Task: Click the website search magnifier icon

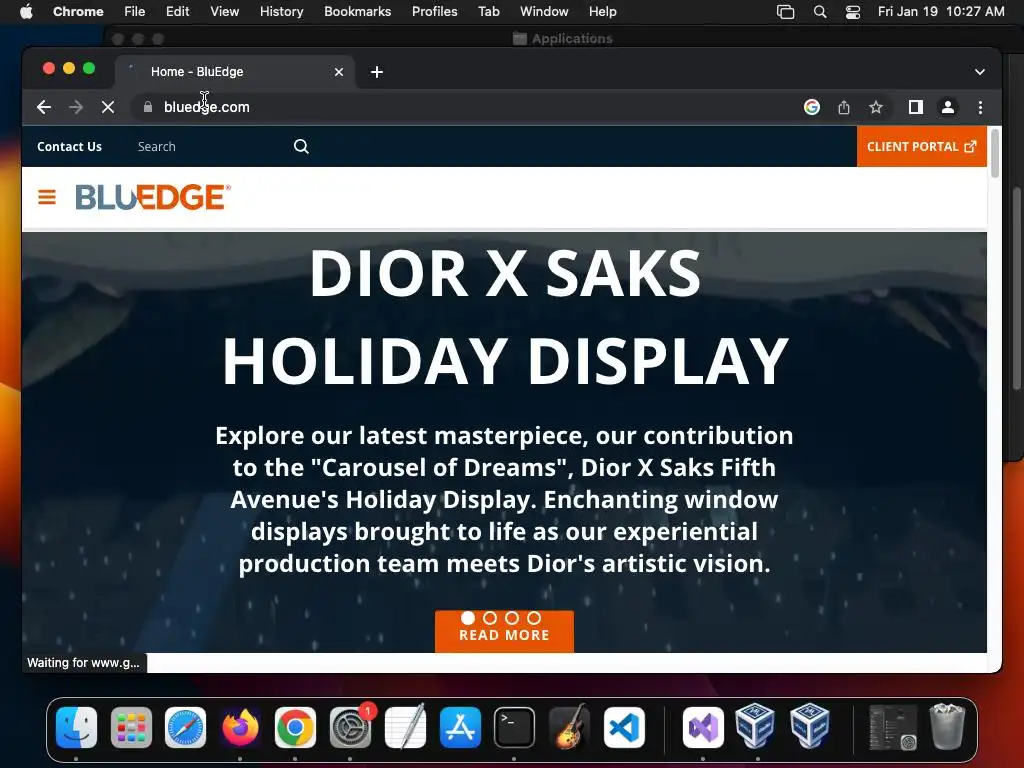Action: pyautogui.click(x=301, y=146)
